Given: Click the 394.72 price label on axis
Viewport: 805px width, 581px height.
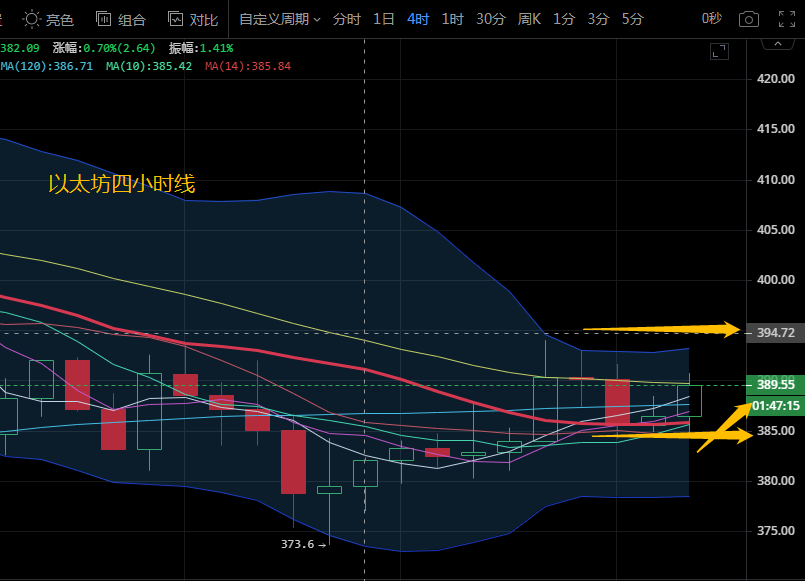Looking at the screenshot, I should pos(776,332).
